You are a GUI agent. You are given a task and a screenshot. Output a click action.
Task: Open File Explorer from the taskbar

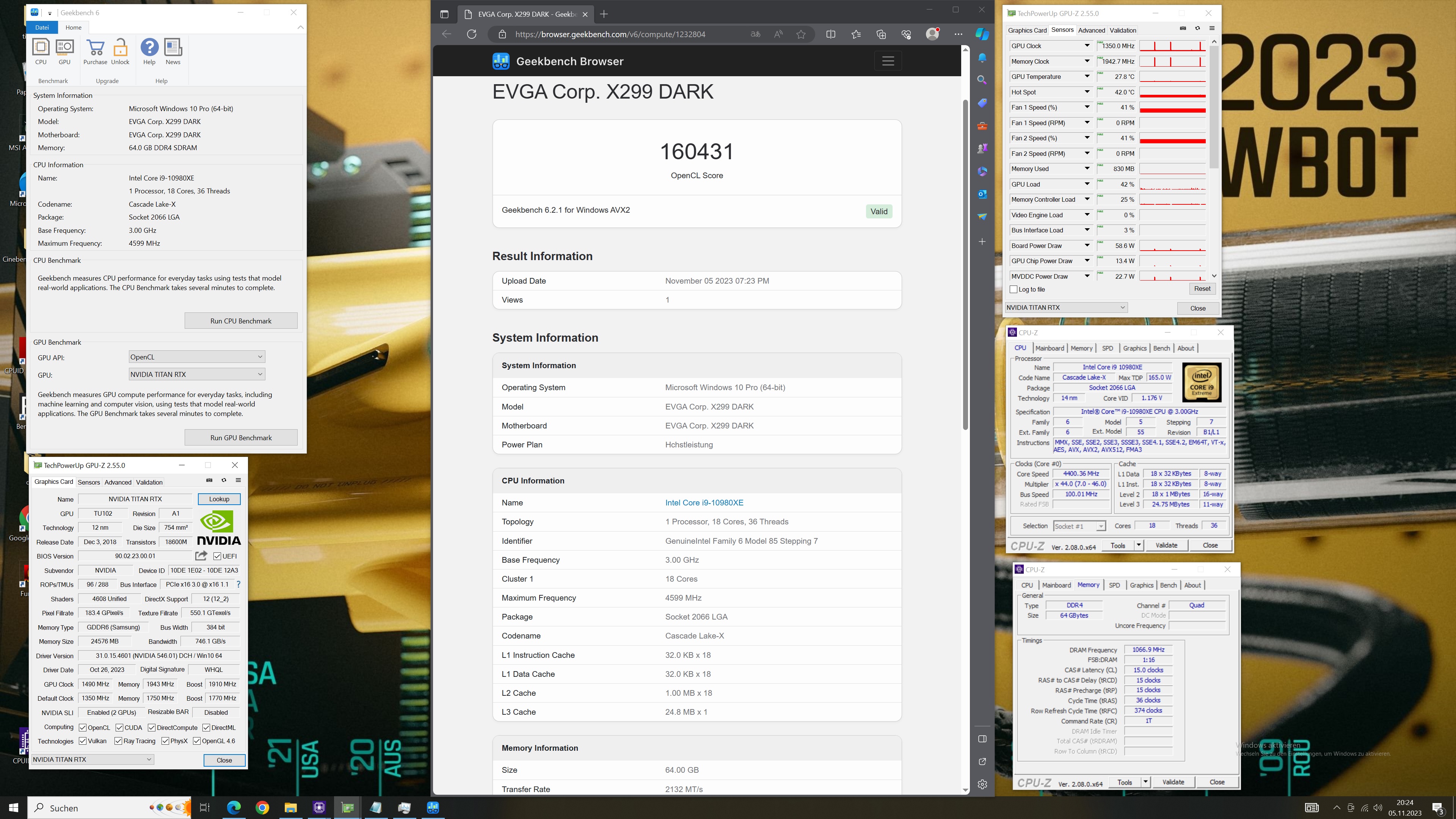tap(290, 808)
